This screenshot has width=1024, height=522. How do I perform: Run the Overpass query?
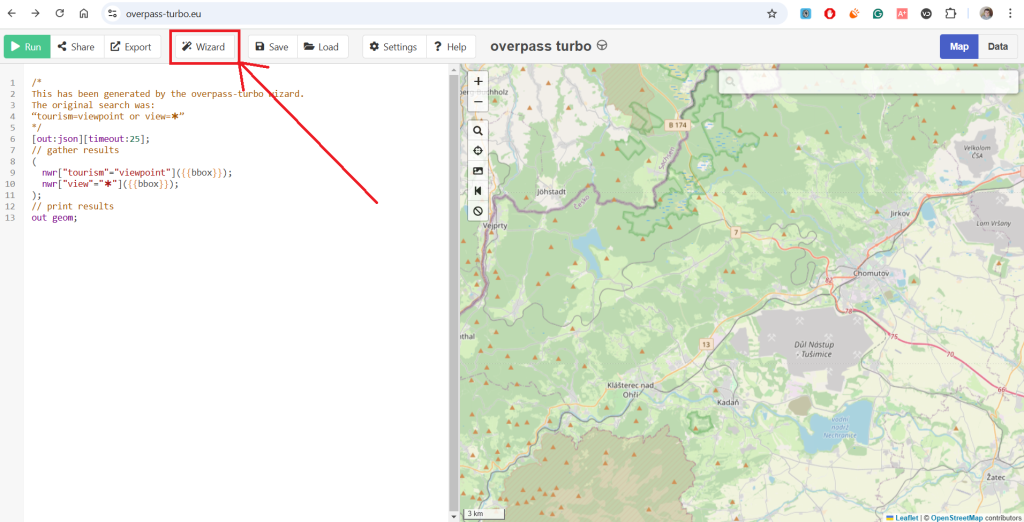point(27,47)
